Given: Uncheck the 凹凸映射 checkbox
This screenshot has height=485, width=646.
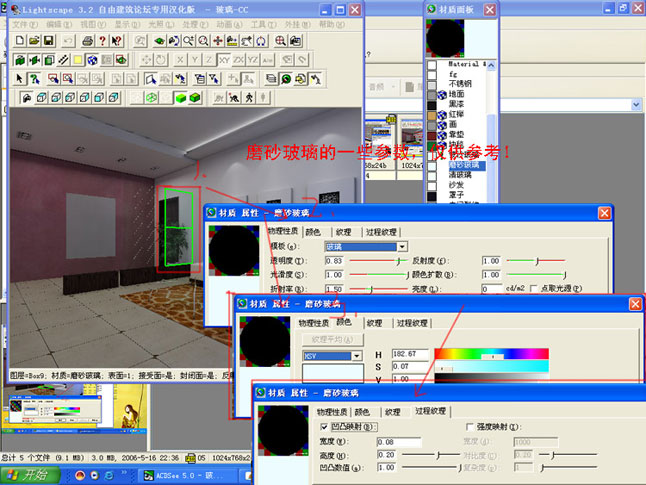Looking at the screenshot, I should (322, 427).
